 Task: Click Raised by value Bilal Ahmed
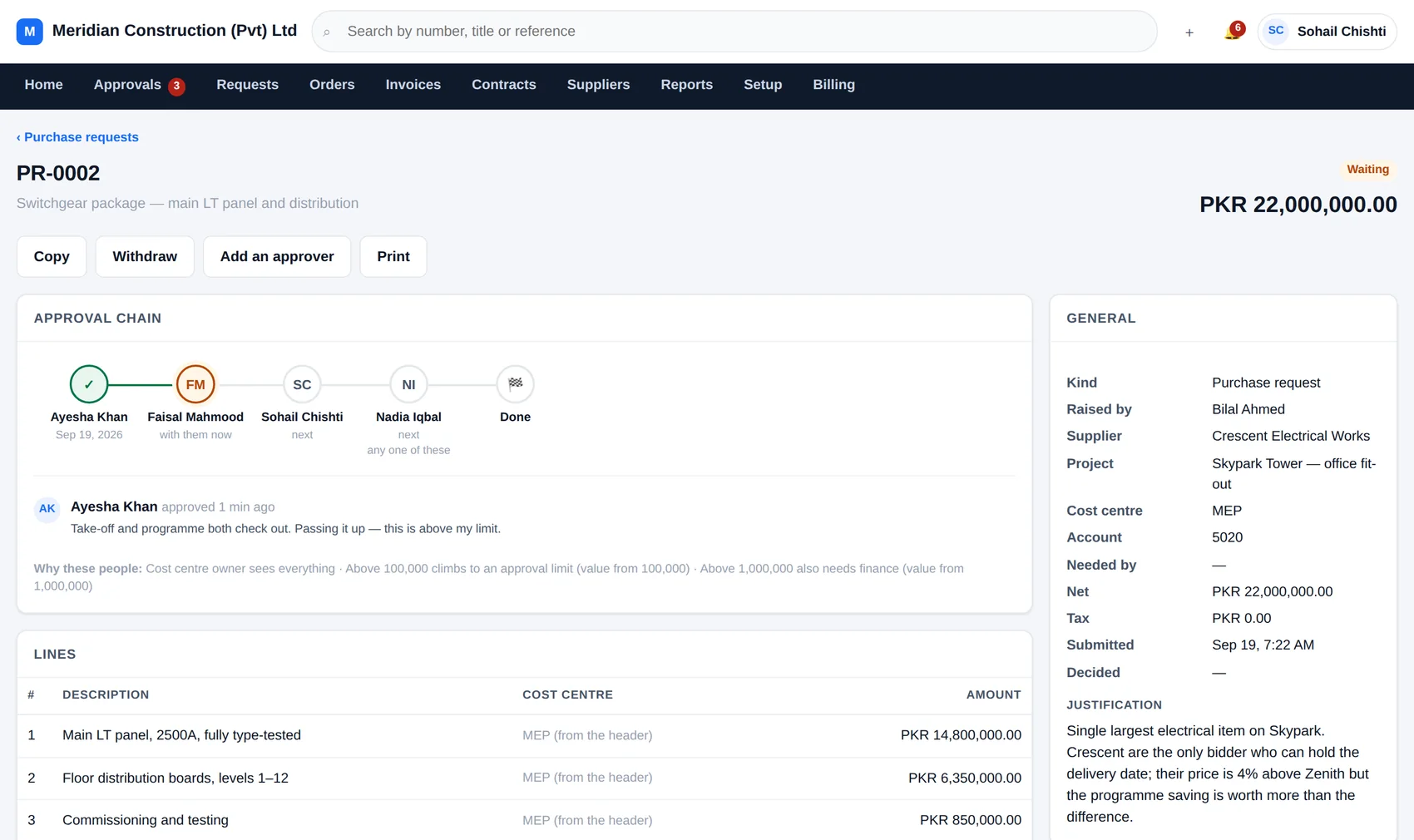point(1248,409)
